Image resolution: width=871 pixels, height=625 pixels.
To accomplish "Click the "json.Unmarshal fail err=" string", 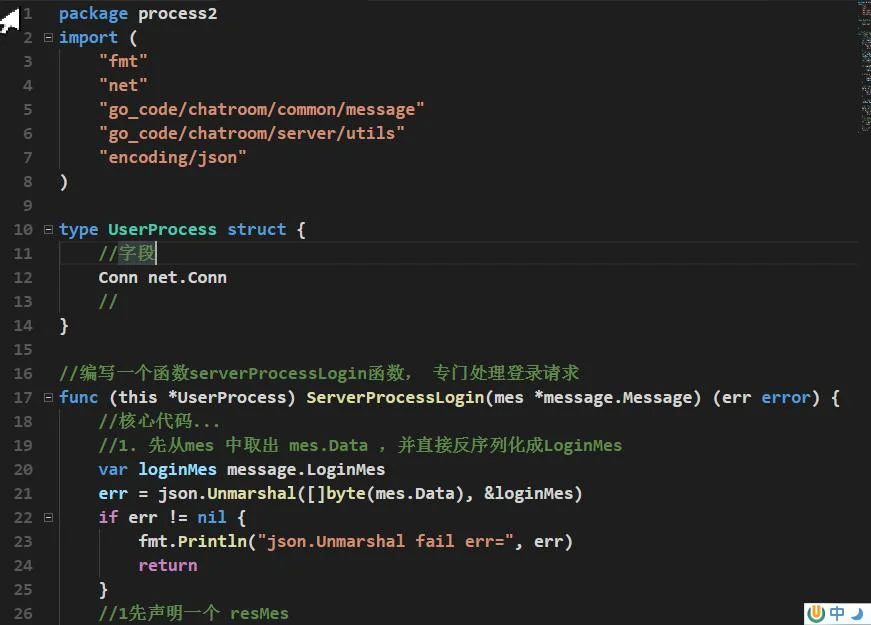I will tap(385, 541).
